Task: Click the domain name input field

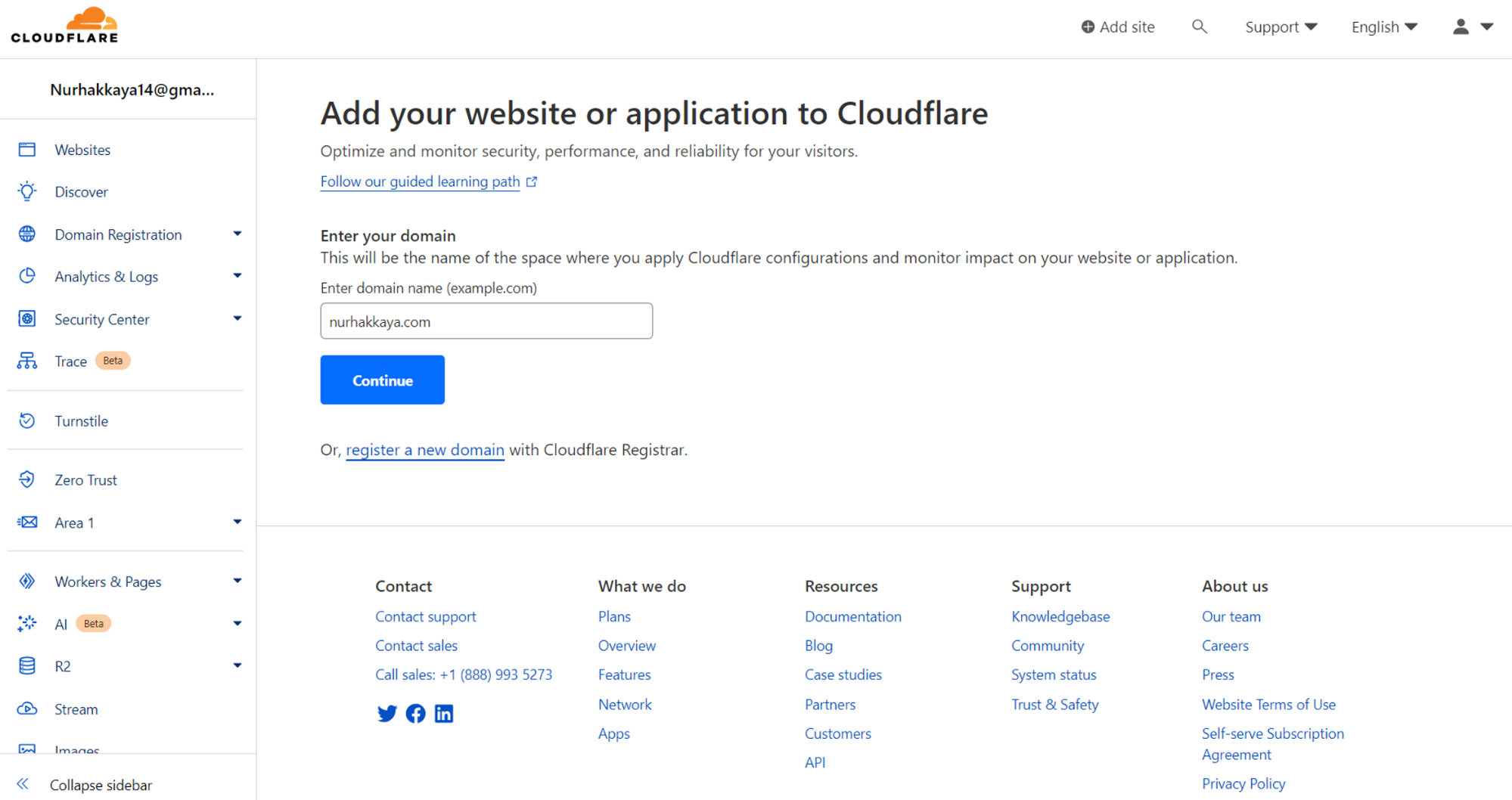Action: (486, 321)
